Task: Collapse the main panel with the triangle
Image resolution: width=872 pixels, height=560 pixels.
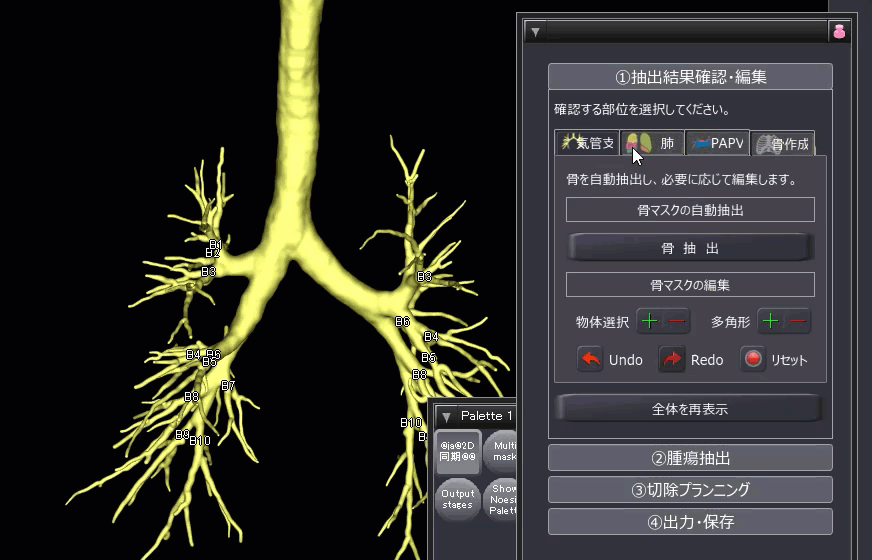Action: 535,31
